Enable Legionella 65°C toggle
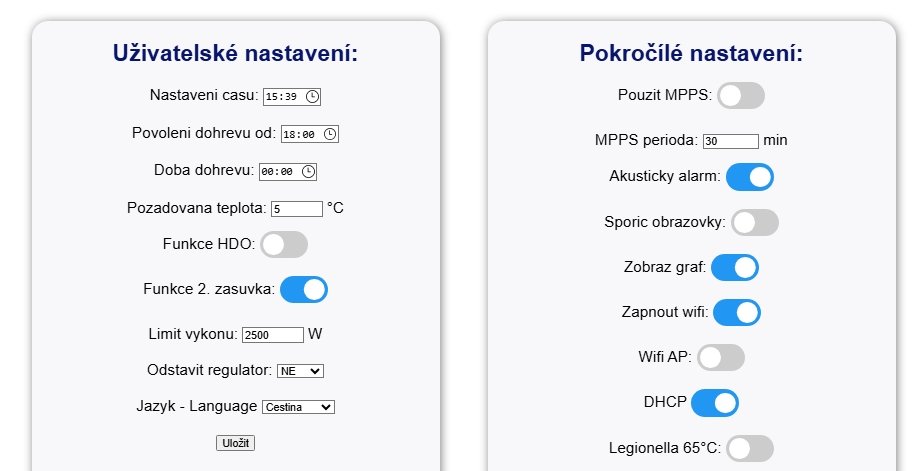 click(x=750, y=448)
